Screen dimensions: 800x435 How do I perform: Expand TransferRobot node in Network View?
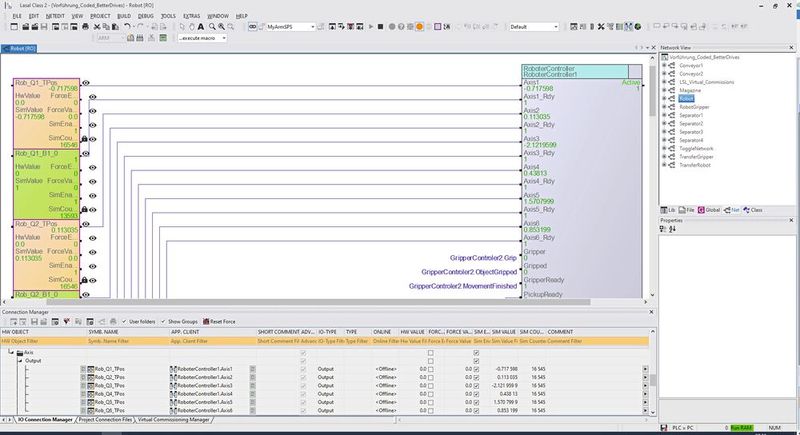[664, 165]
